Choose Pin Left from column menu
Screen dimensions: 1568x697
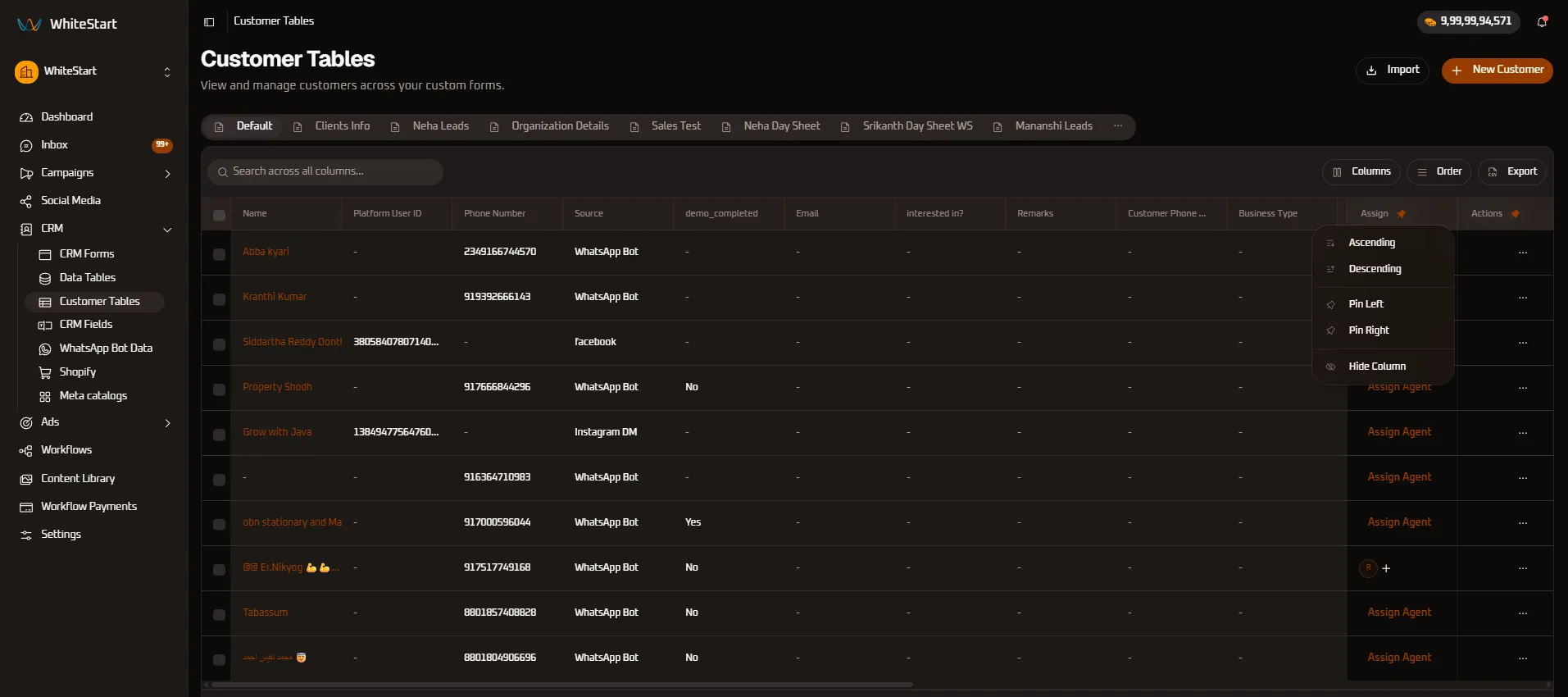(1383, 304)
